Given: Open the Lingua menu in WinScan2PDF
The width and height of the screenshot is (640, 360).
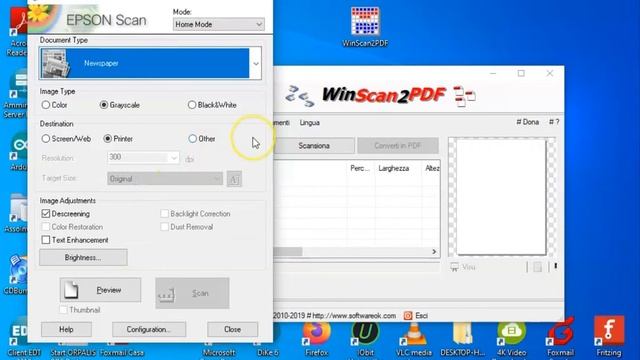Looking at the screenshot, I should (x=309, y=122).
